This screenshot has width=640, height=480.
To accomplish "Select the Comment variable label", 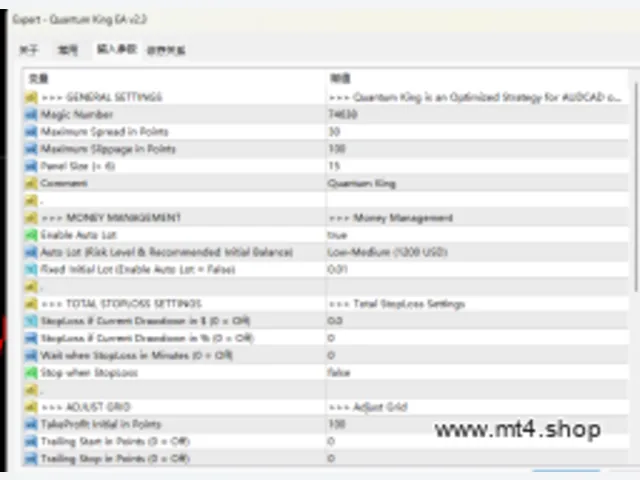I will pyautogui.click(x=64, y=183).
